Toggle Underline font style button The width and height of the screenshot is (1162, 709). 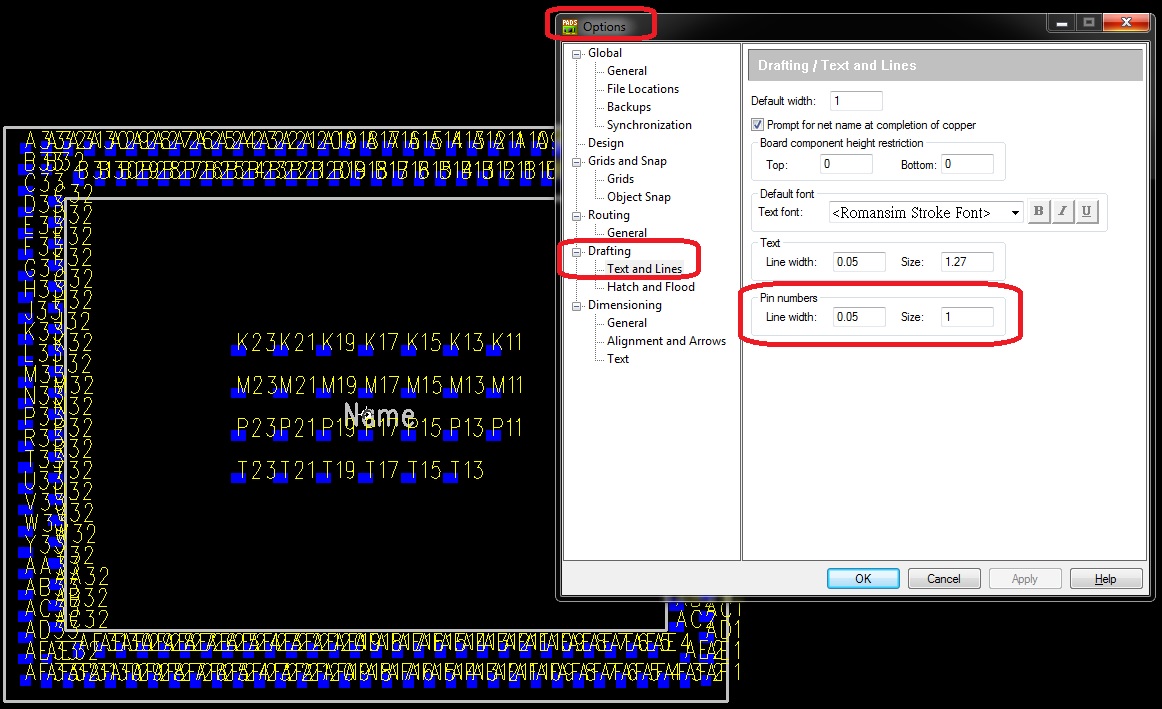coord(1086,212)
